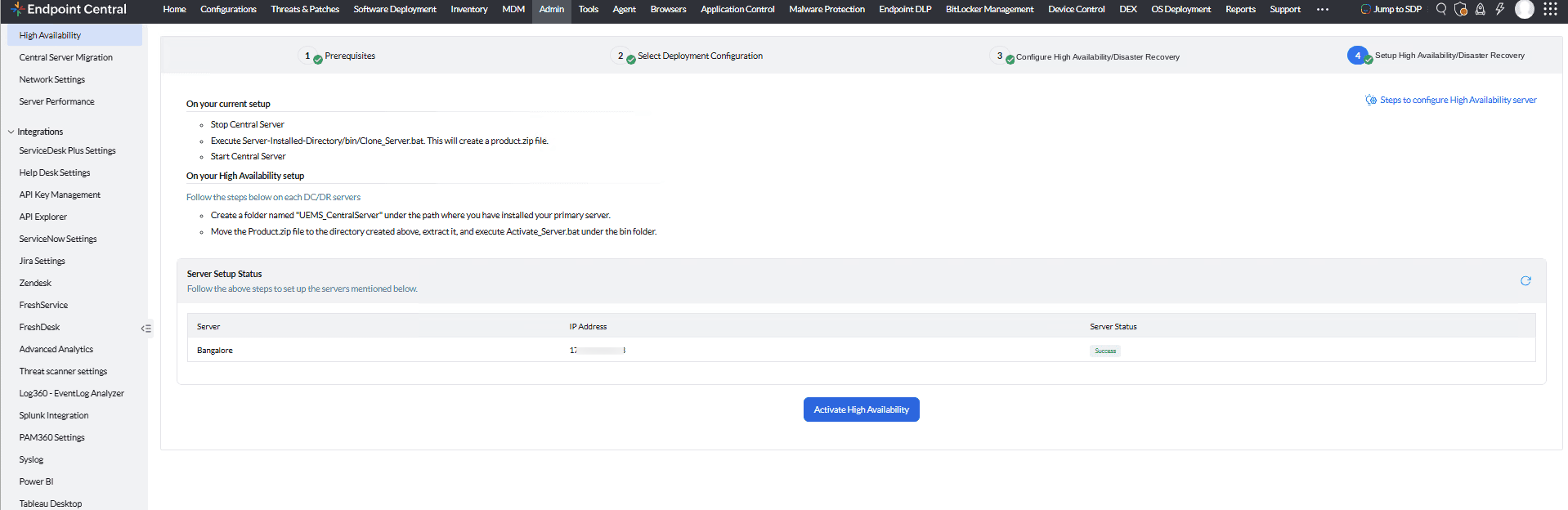Image resolution: width=1568 pixels, height=510 pixels.
Task: Open Device Control tab
Action: pos(1077,9)
